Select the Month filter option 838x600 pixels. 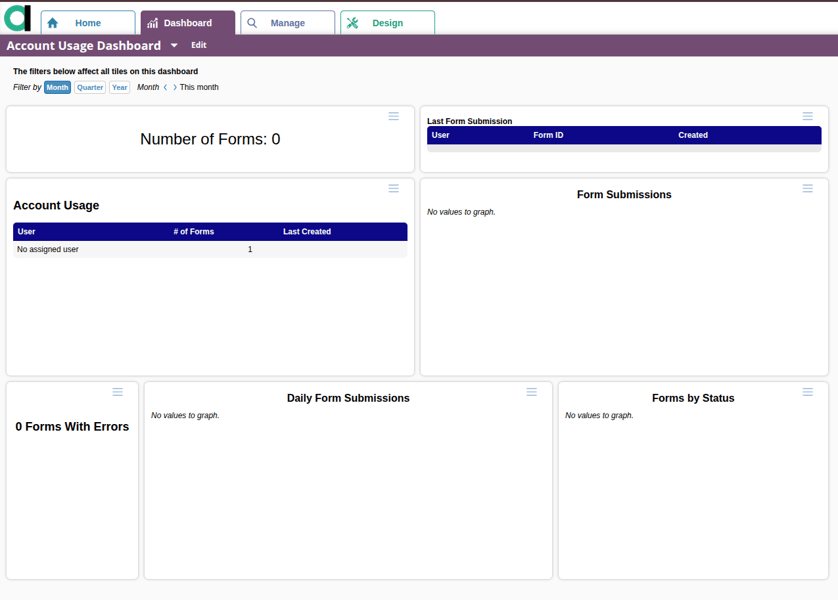pyautogui.click(x=57, y=87)
